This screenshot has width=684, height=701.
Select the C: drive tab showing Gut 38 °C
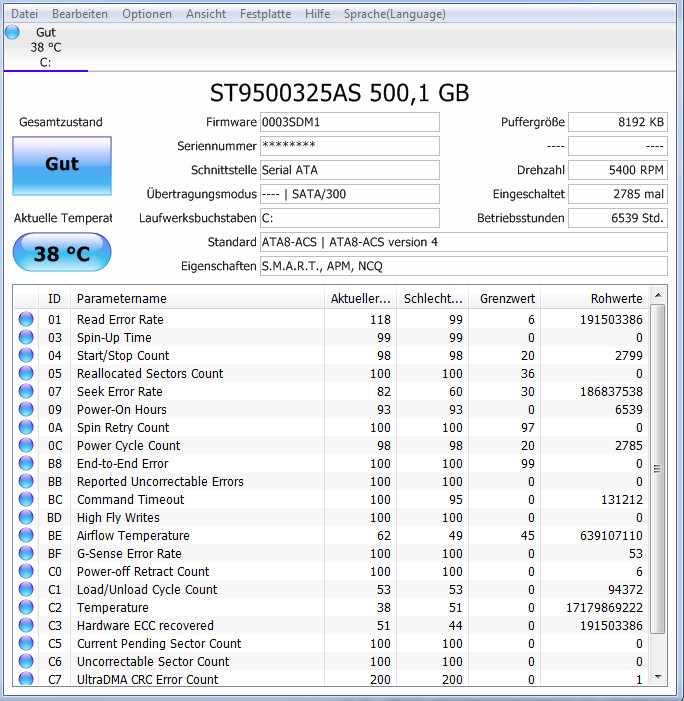click(46, 47)
